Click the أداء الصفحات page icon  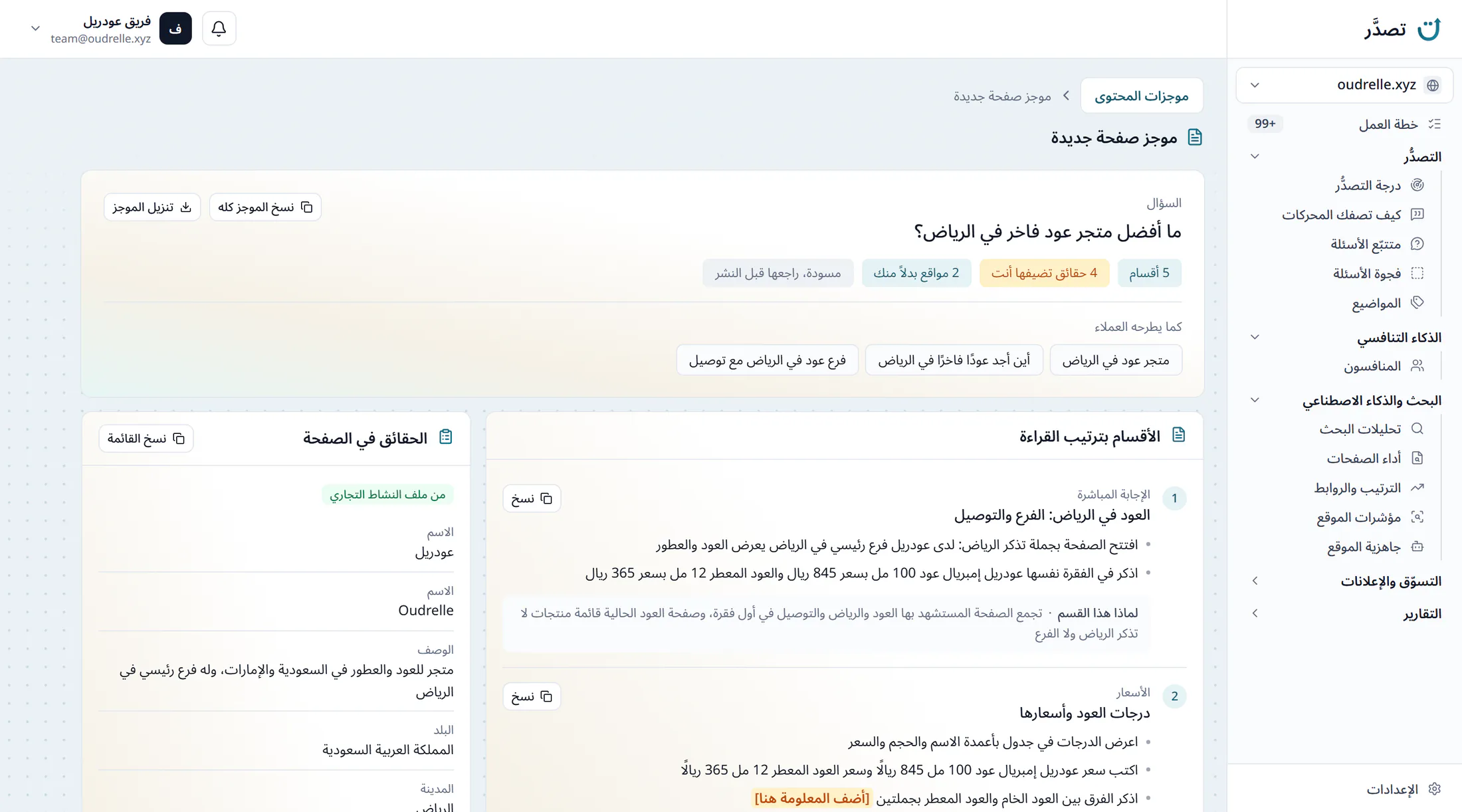1417,458
